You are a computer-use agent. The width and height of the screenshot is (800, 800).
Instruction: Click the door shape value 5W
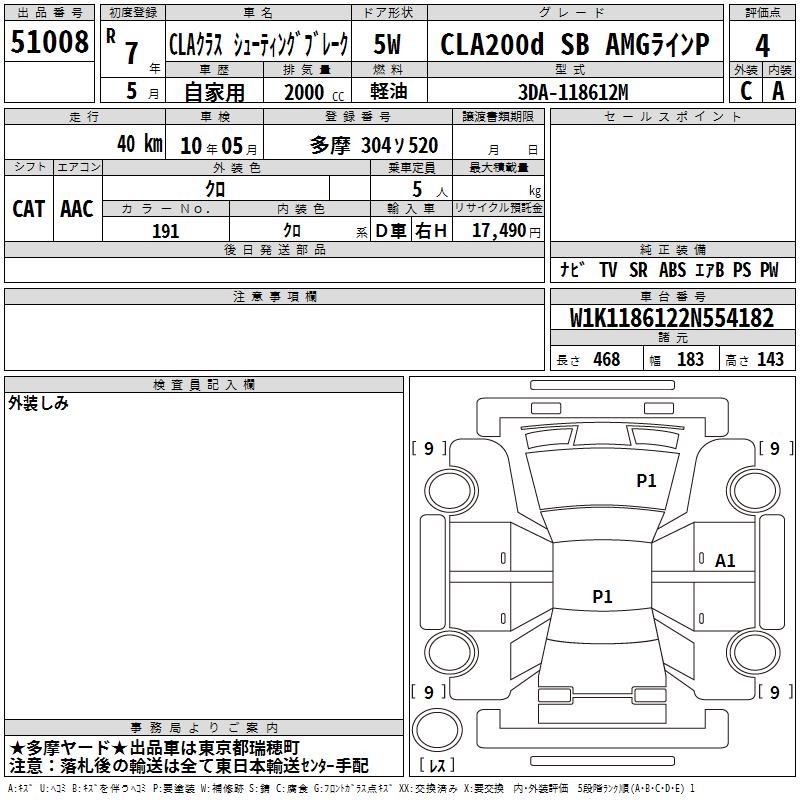click(x=387, y=44)
